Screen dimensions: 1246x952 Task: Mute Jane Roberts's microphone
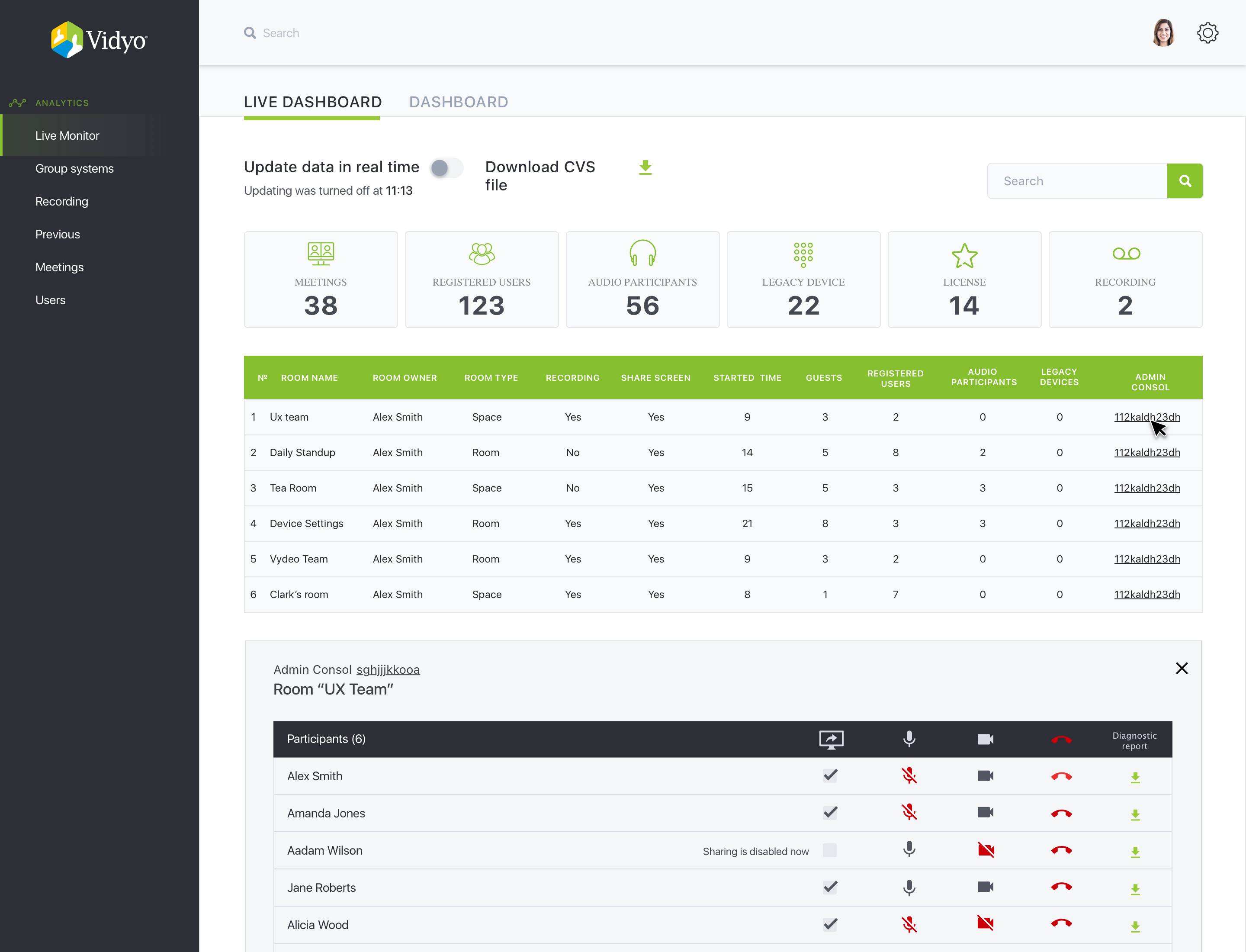[909, 888]
